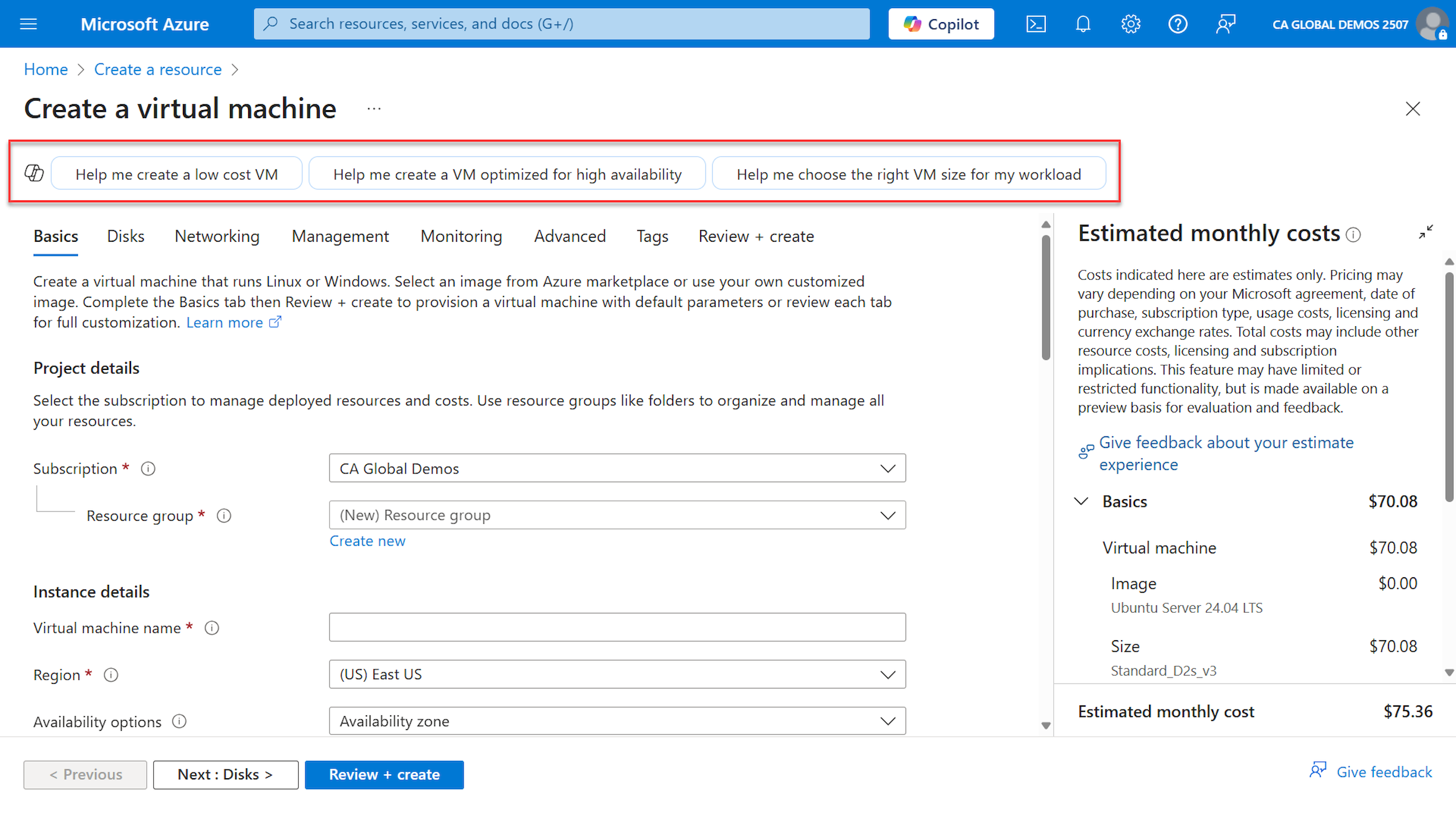Click the Region info icon

[111, 675]
